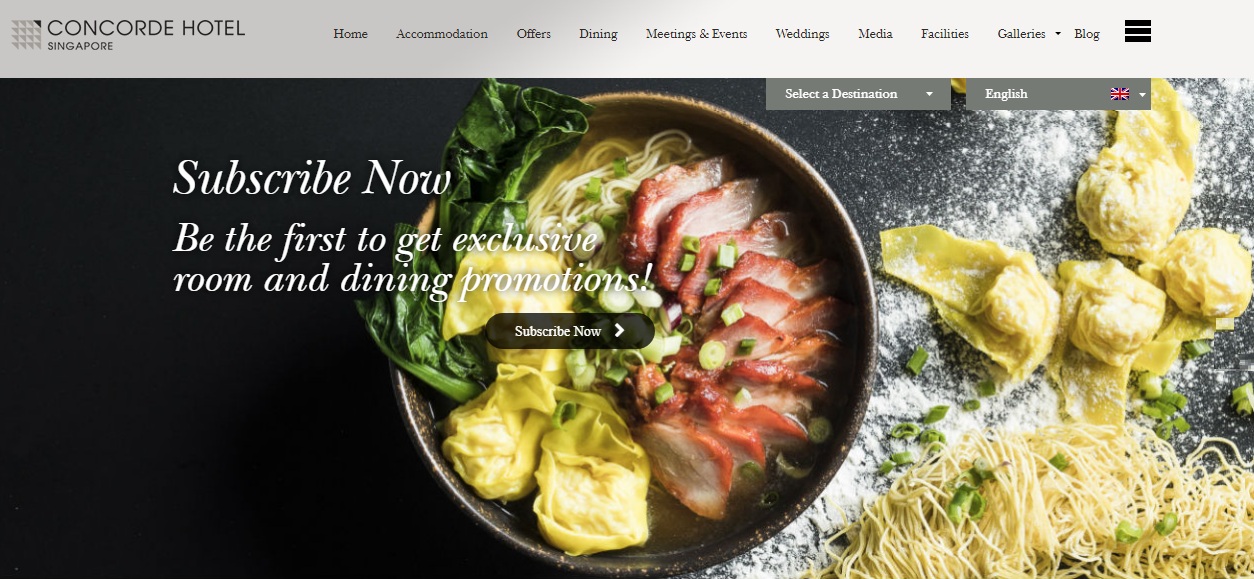Image resolution: width=1254 pixels, height=579 pixels.
Task: Open the hamburger menu icon
Action: pyautogui.click(x=1137, y=31)
